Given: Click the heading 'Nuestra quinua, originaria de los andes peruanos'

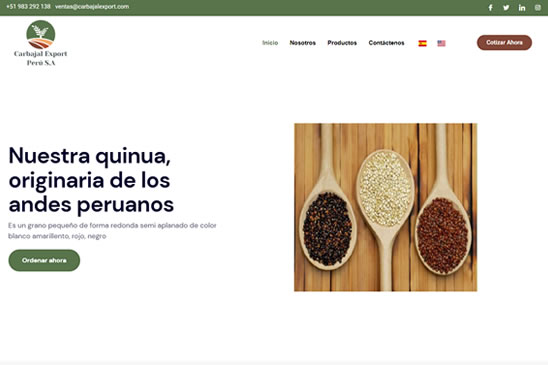Looking at the screenshot, I should coord(91,180).
